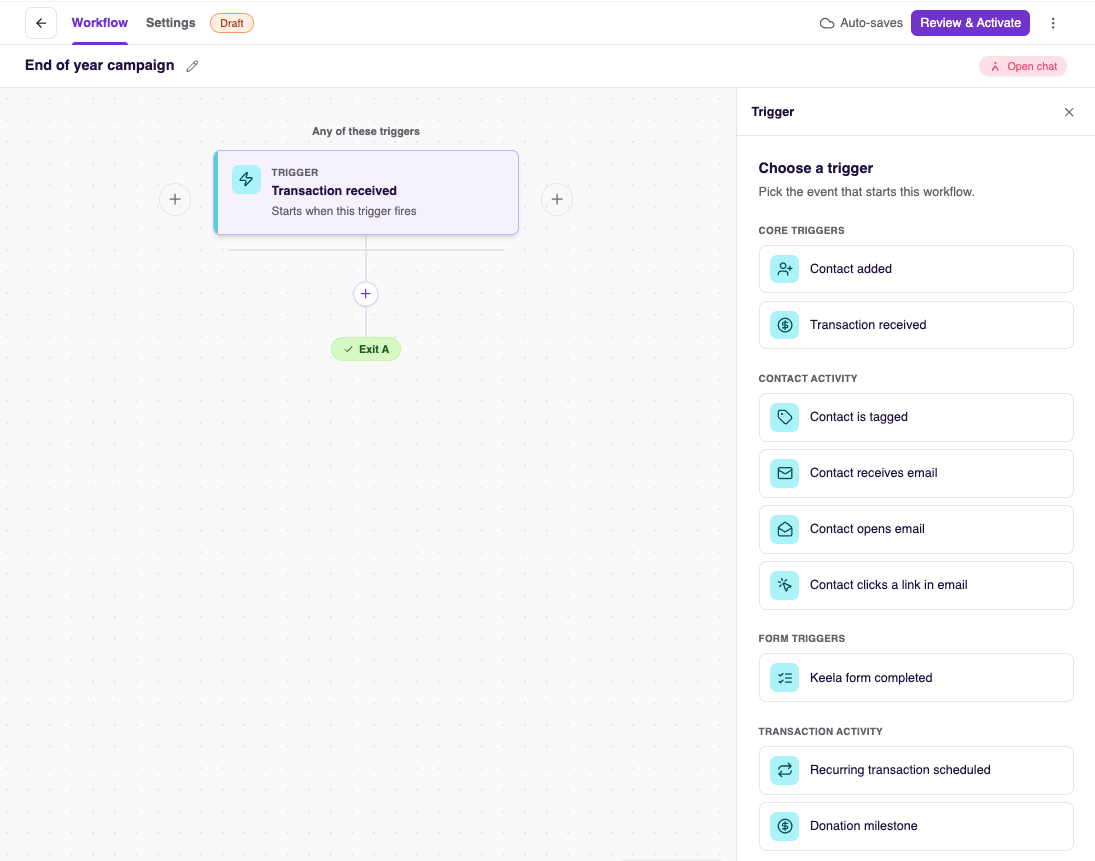Open the Settings tab

pos(170,23)
